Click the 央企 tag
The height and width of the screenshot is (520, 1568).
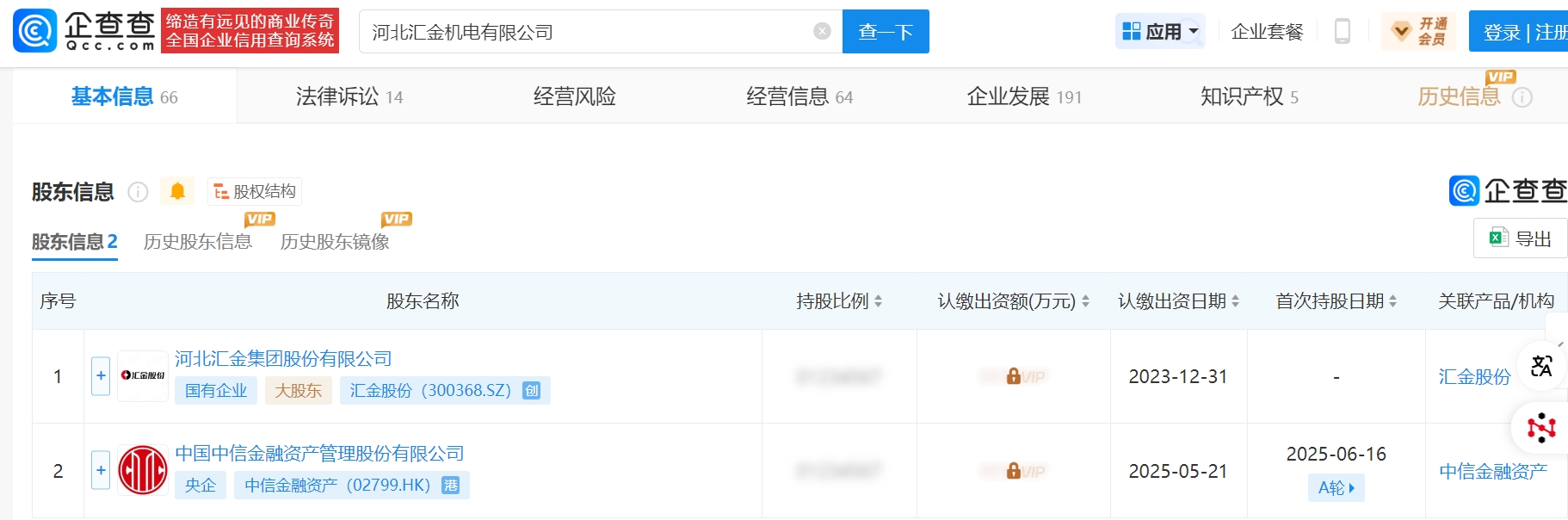coord(201,486)
